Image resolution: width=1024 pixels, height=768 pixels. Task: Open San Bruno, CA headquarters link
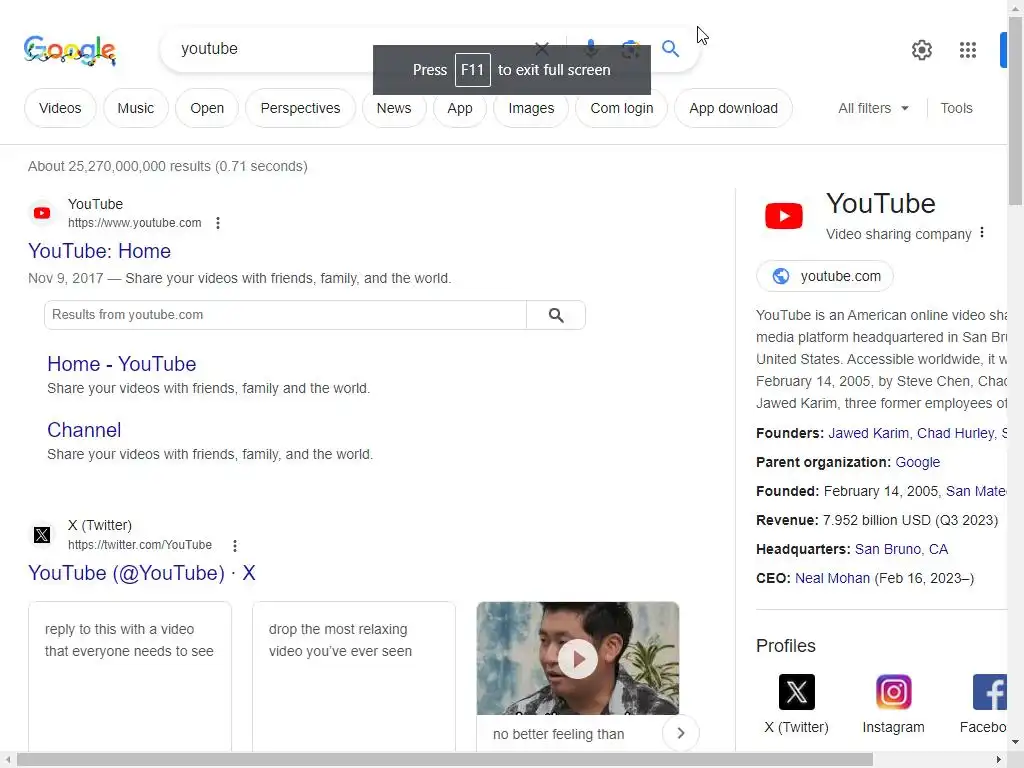coord(901,549)
